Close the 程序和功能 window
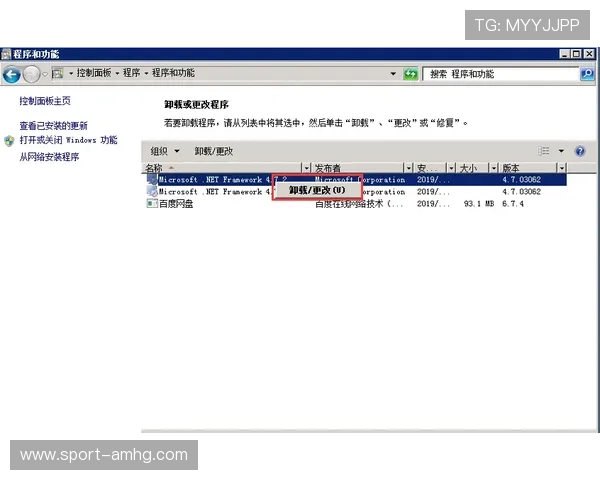 [589, 54]
